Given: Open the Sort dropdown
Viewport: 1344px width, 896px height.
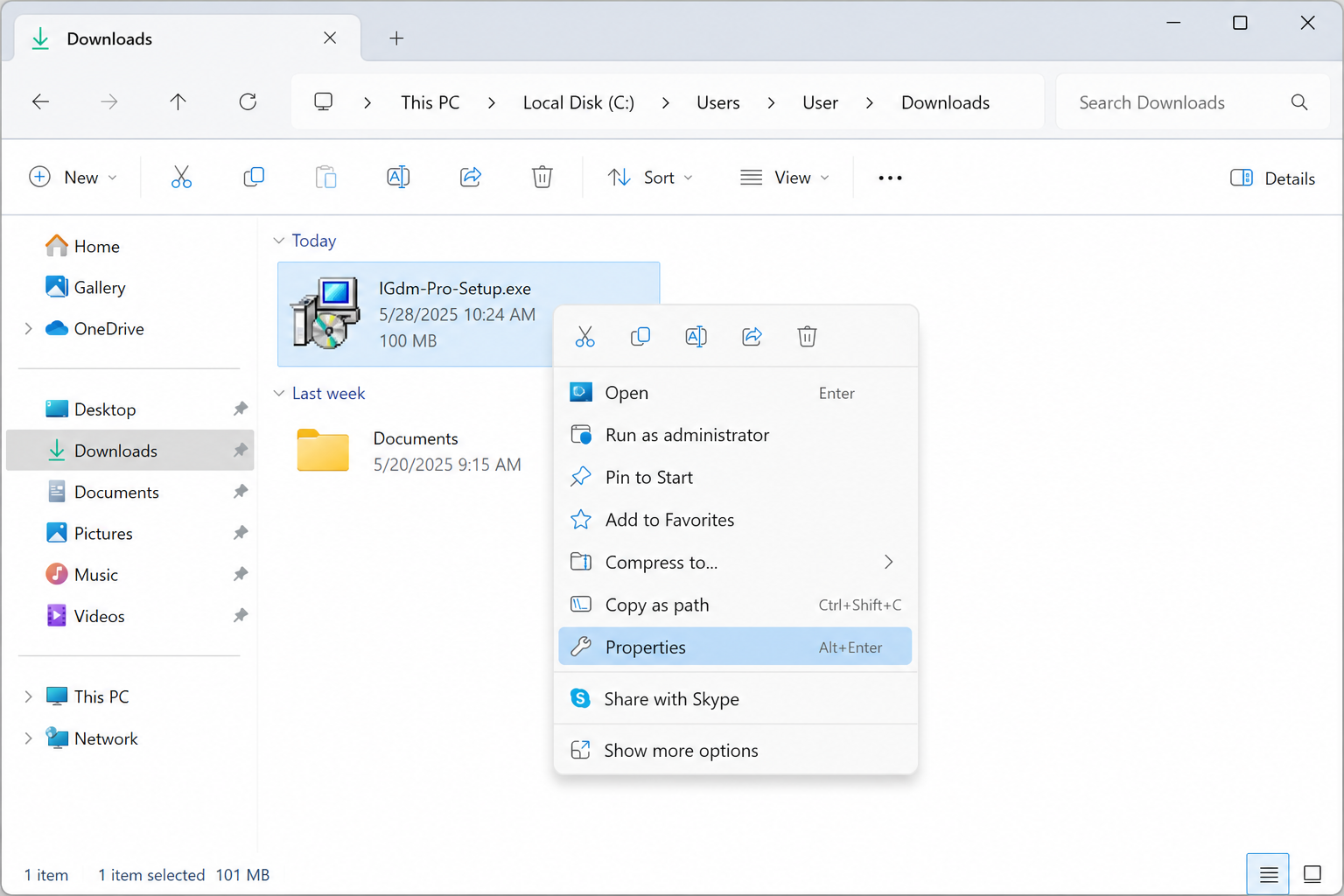Looking at the screenshot, I should (x=650, y=178).
